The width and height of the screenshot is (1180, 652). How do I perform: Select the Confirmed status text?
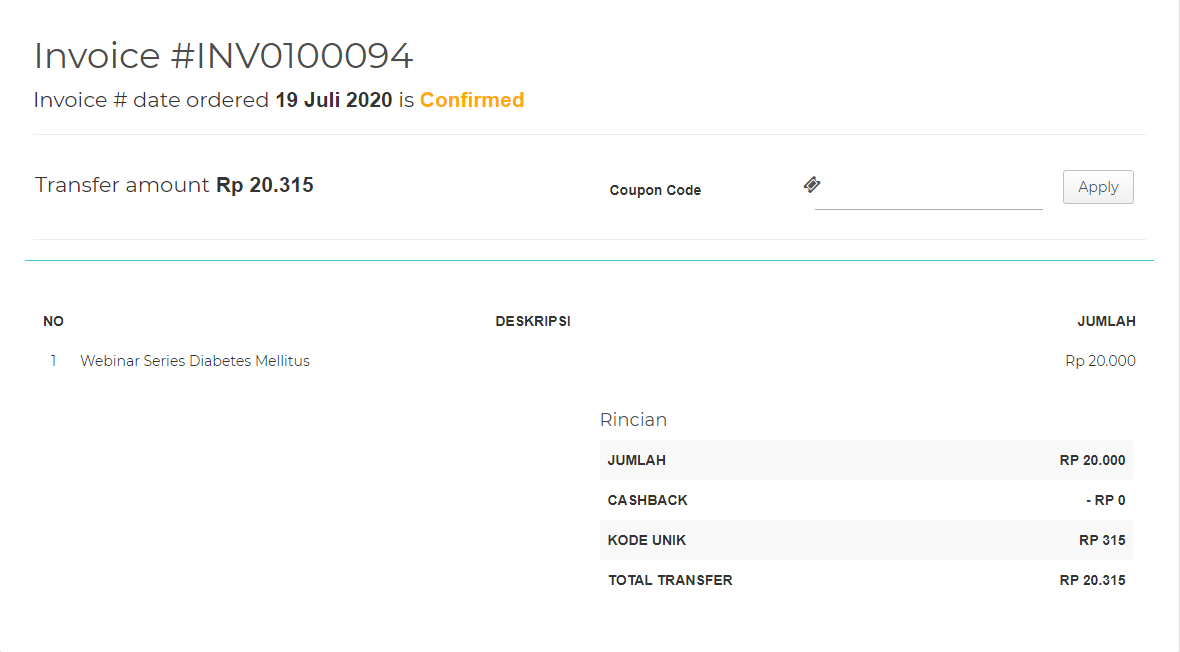point(472,100)
